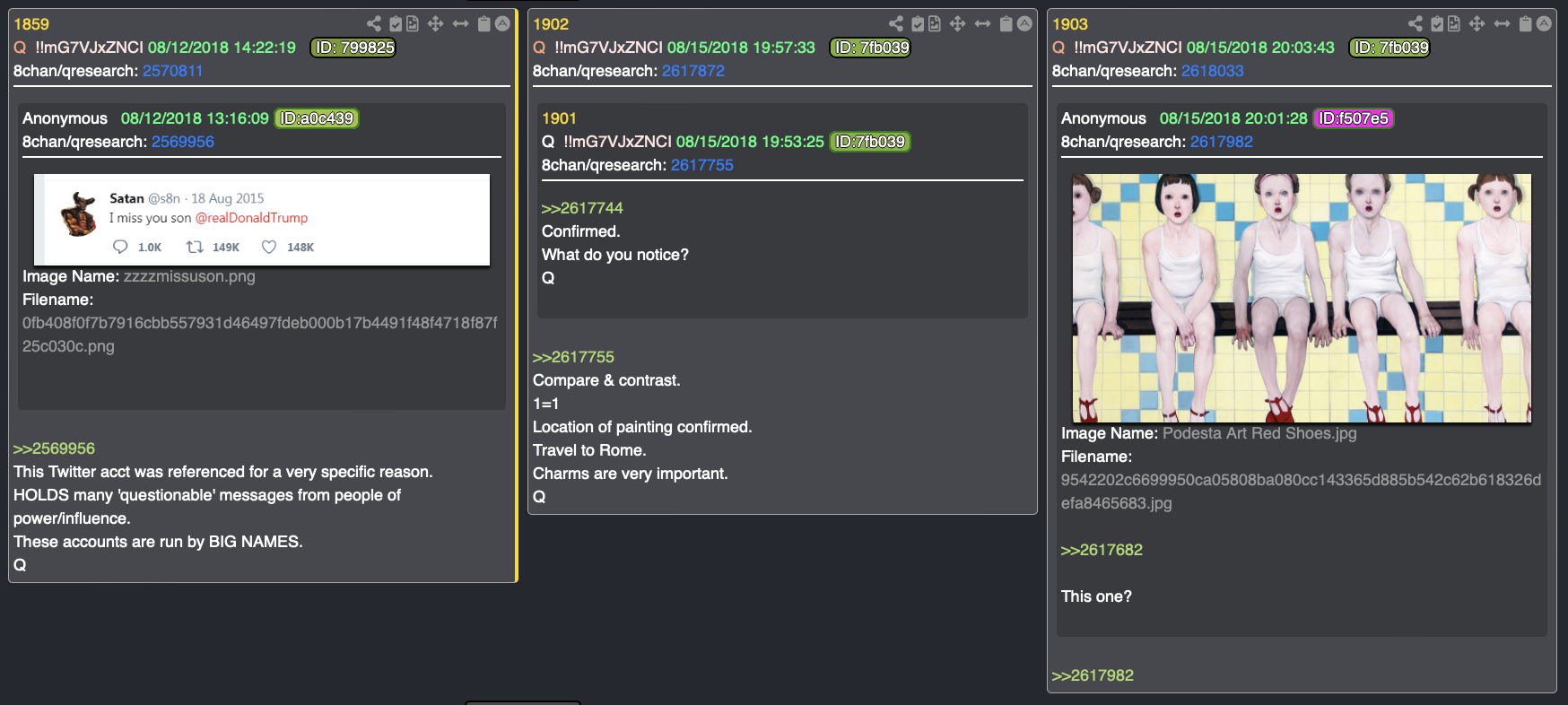The height and width of the screenshot is (705, 1568).
Task: Click plain clipboard icon on post 1903
Action: (x=1525, y=24)
